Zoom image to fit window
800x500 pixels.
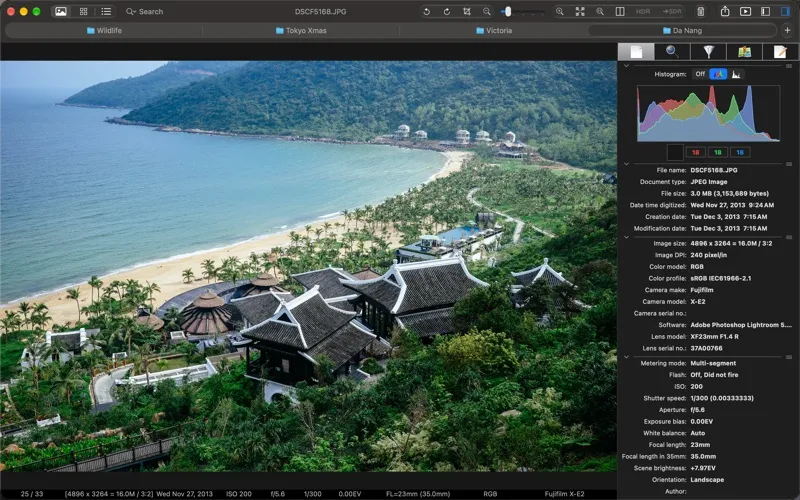580,11
